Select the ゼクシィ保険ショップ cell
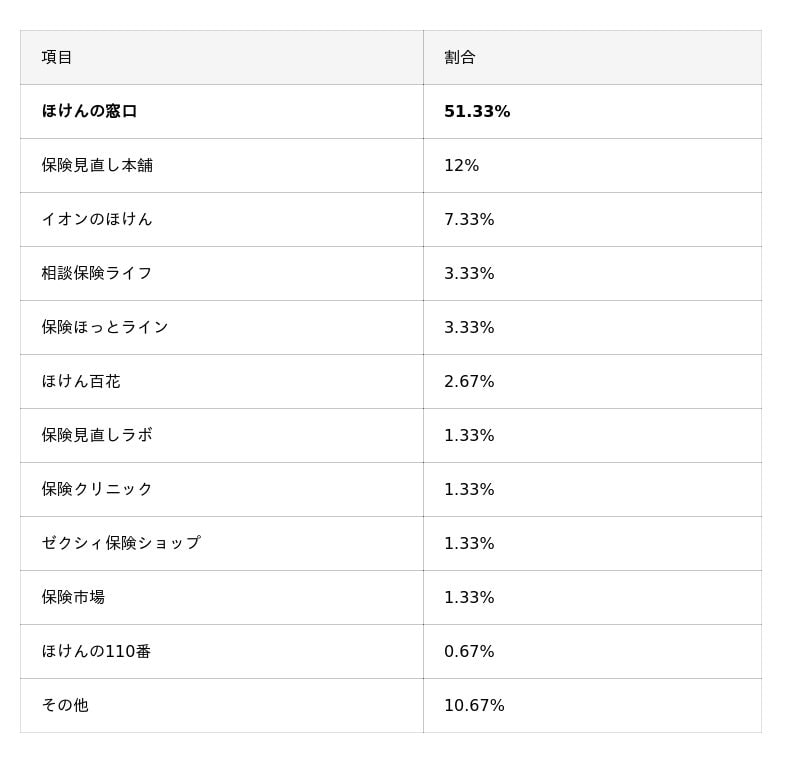The image size is (800, 763). pos(121,543)
